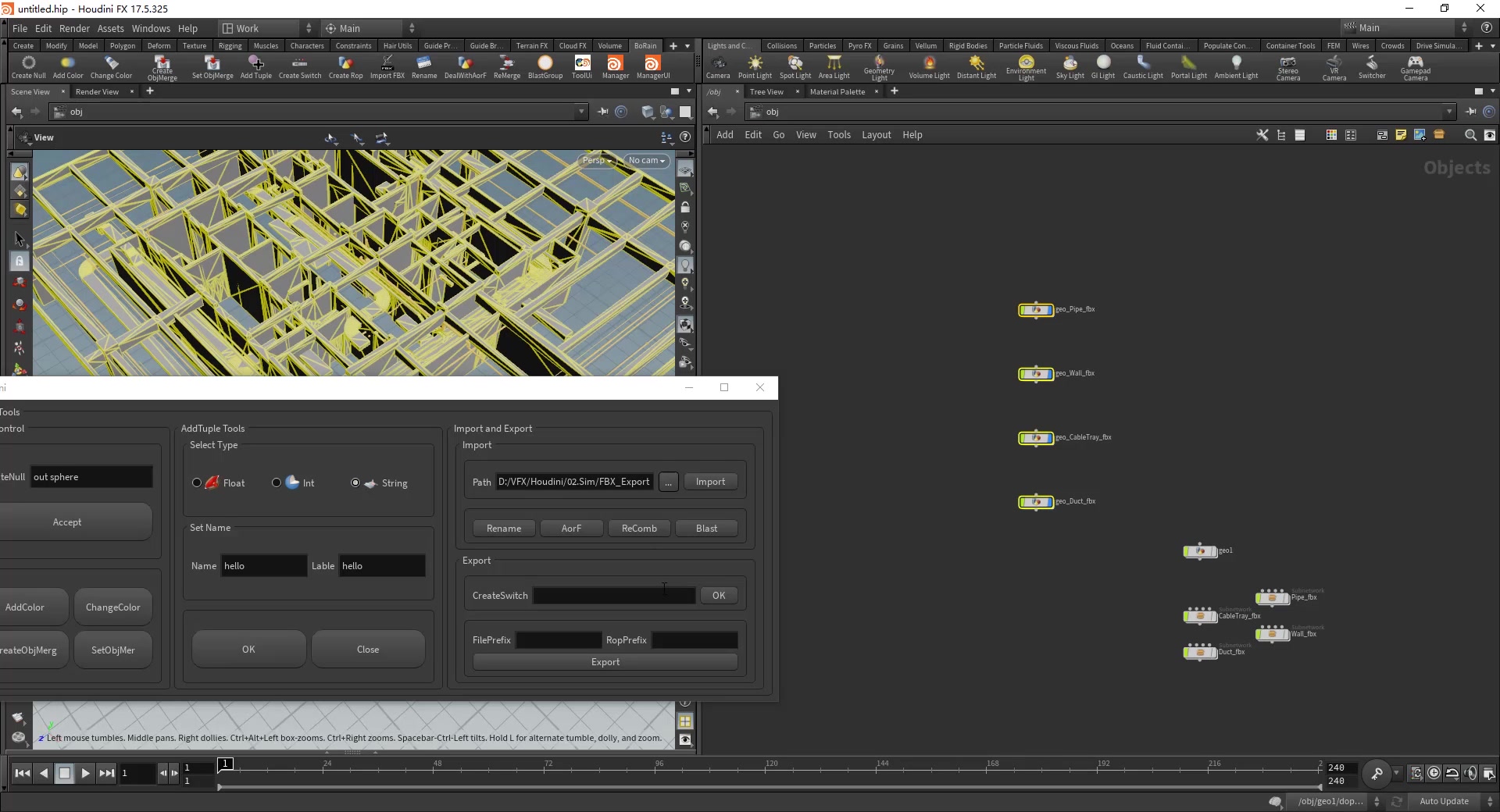This screenshot has width=1500, height=812.
Task: Expand the No cam camera menu
Action: pos(647,161)
